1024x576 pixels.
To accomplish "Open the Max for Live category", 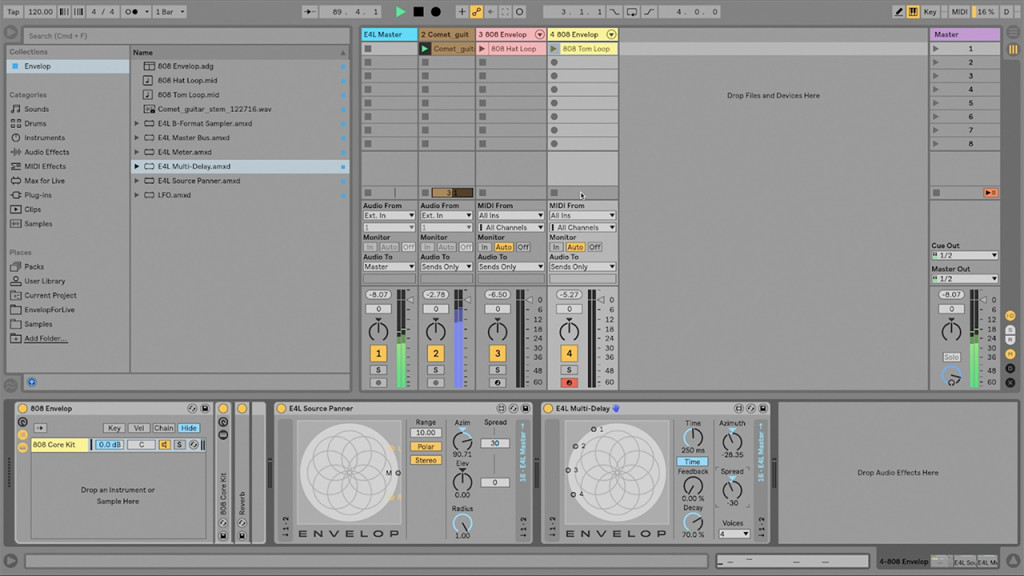I will [44, 180].
